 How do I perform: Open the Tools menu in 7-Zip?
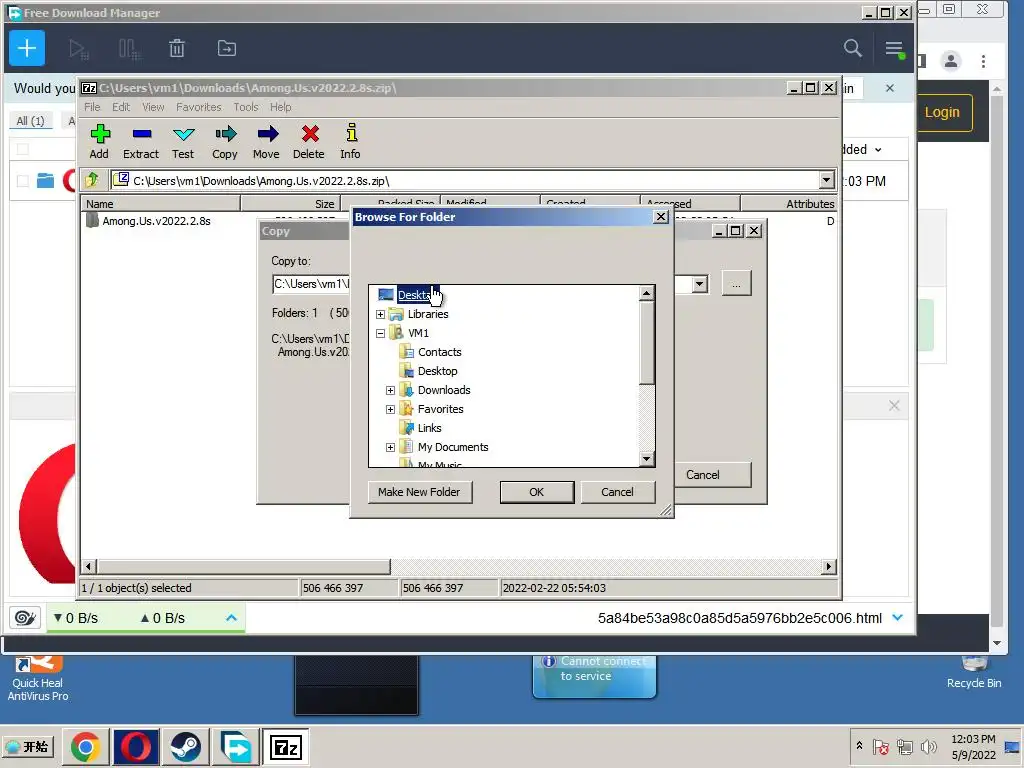(x=246, y=107)
